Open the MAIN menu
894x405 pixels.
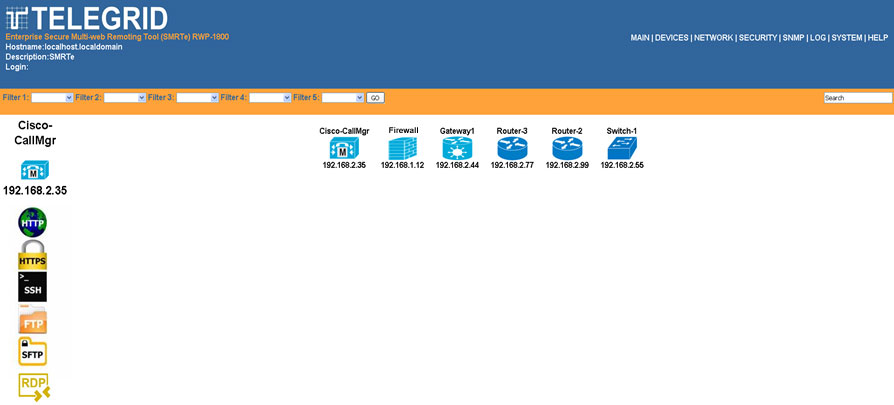[x=640, y=38]
